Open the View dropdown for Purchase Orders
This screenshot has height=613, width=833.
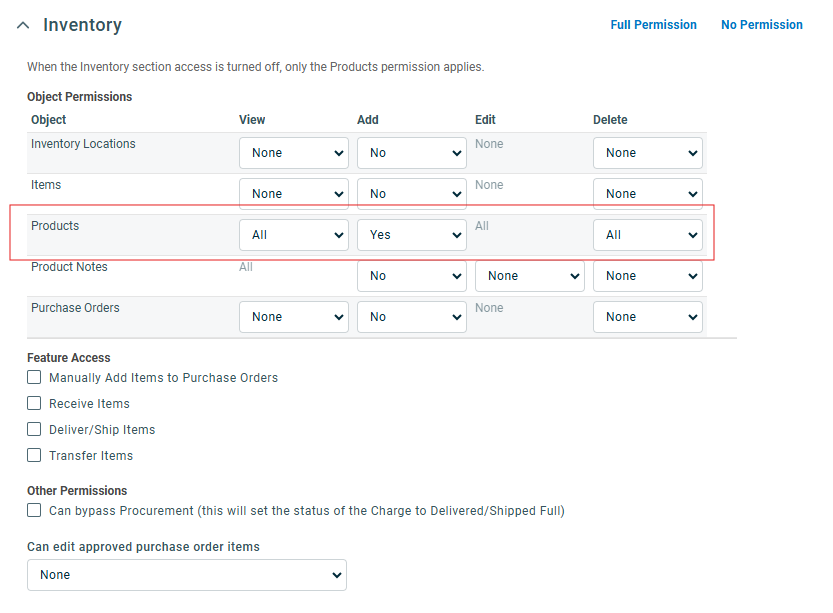(293, 316)
